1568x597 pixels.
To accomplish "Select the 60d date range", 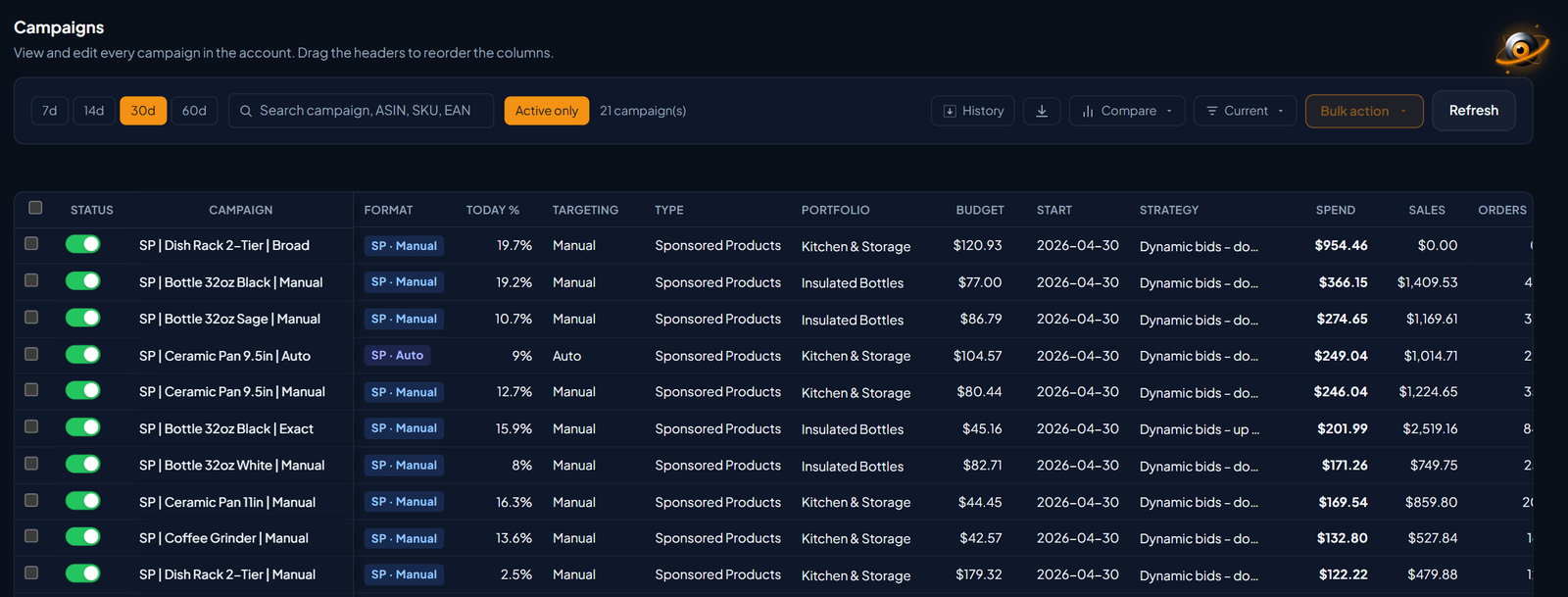I will [x=194, y=111].
